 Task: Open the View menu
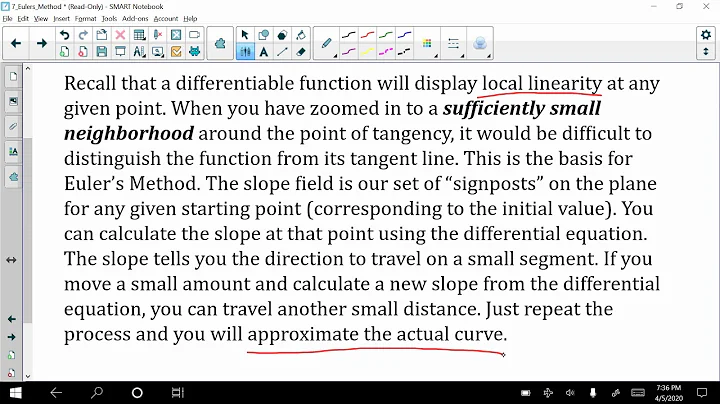click(x=41, y=19)
